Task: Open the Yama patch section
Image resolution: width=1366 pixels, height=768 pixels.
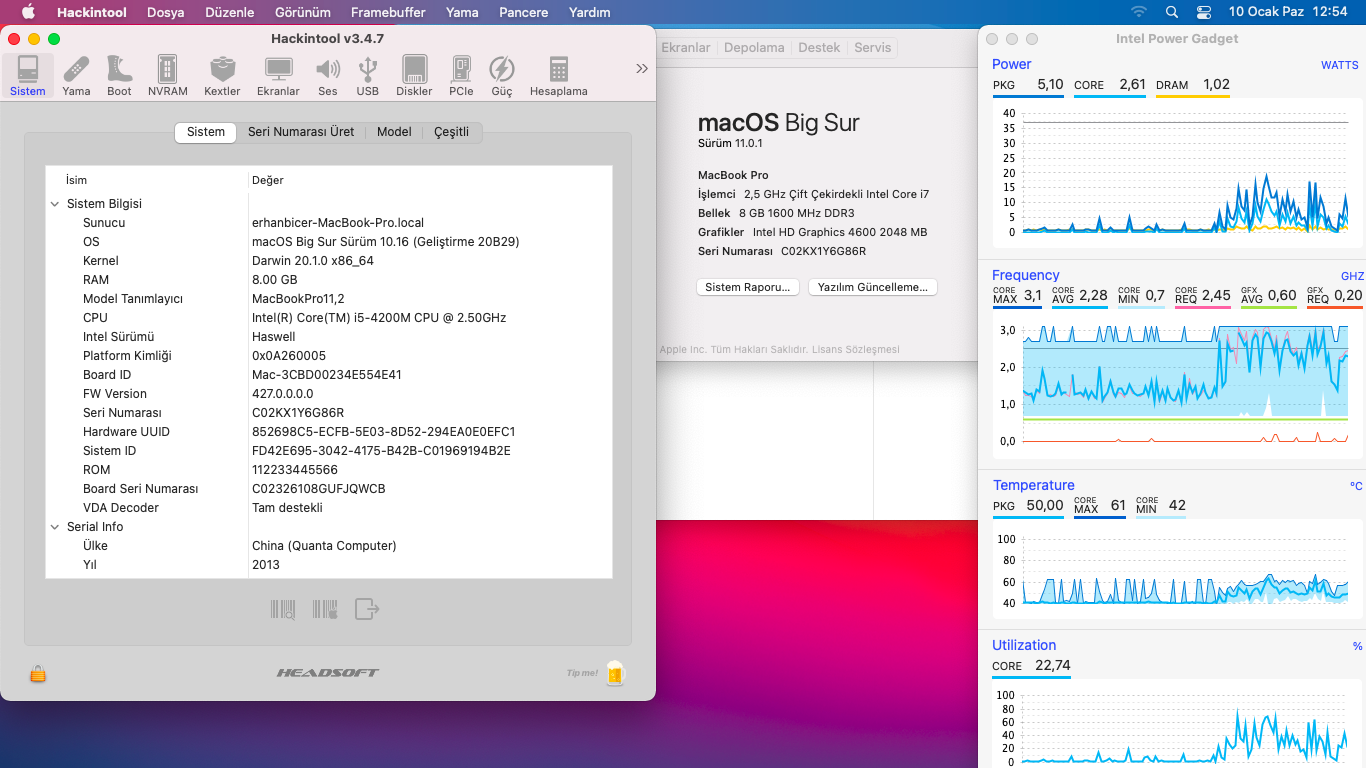Action: pyautogui.click(x=75, y=70)
